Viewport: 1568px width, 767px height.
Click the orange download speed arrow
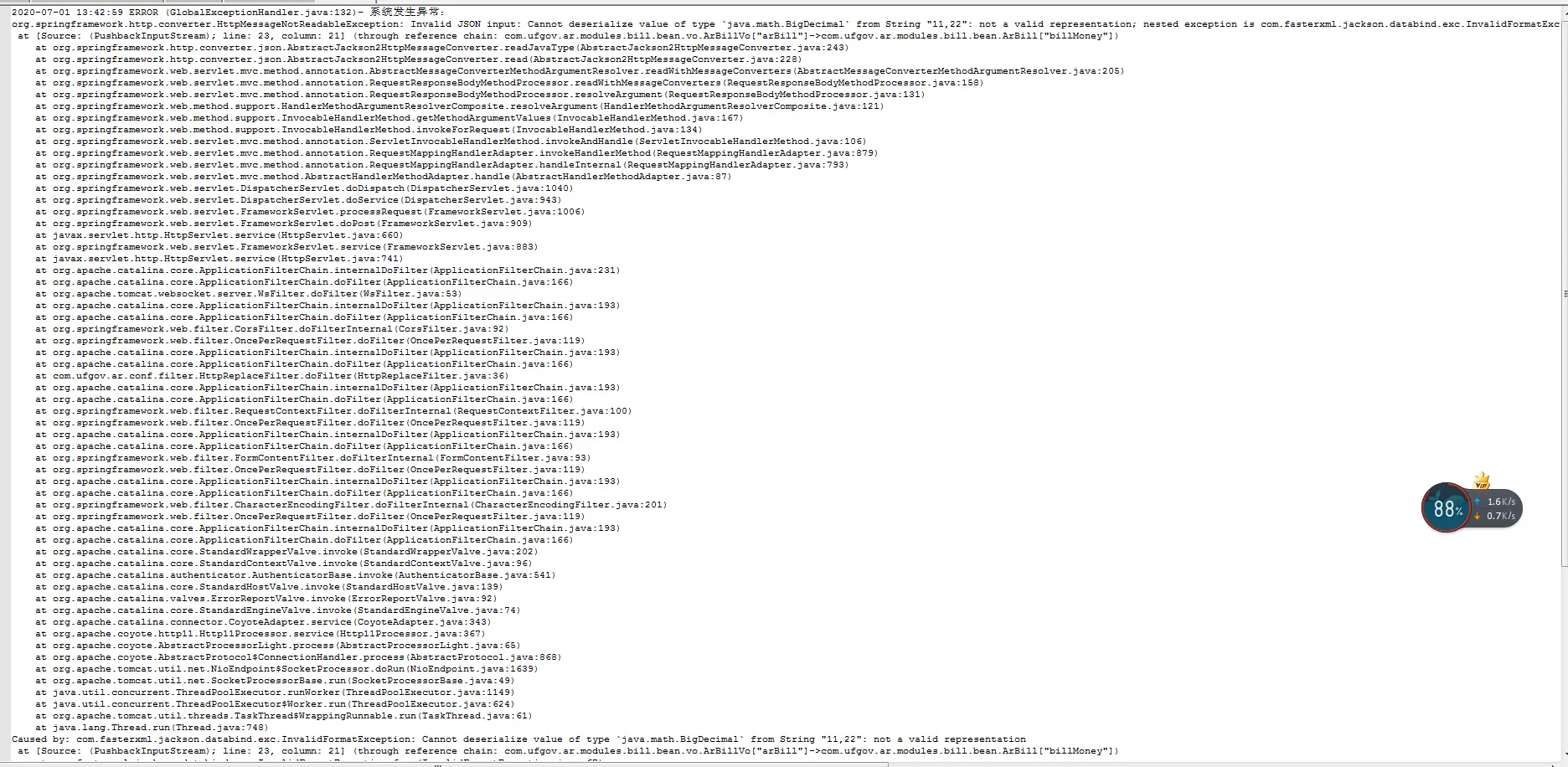click(x=1477, y=516)
